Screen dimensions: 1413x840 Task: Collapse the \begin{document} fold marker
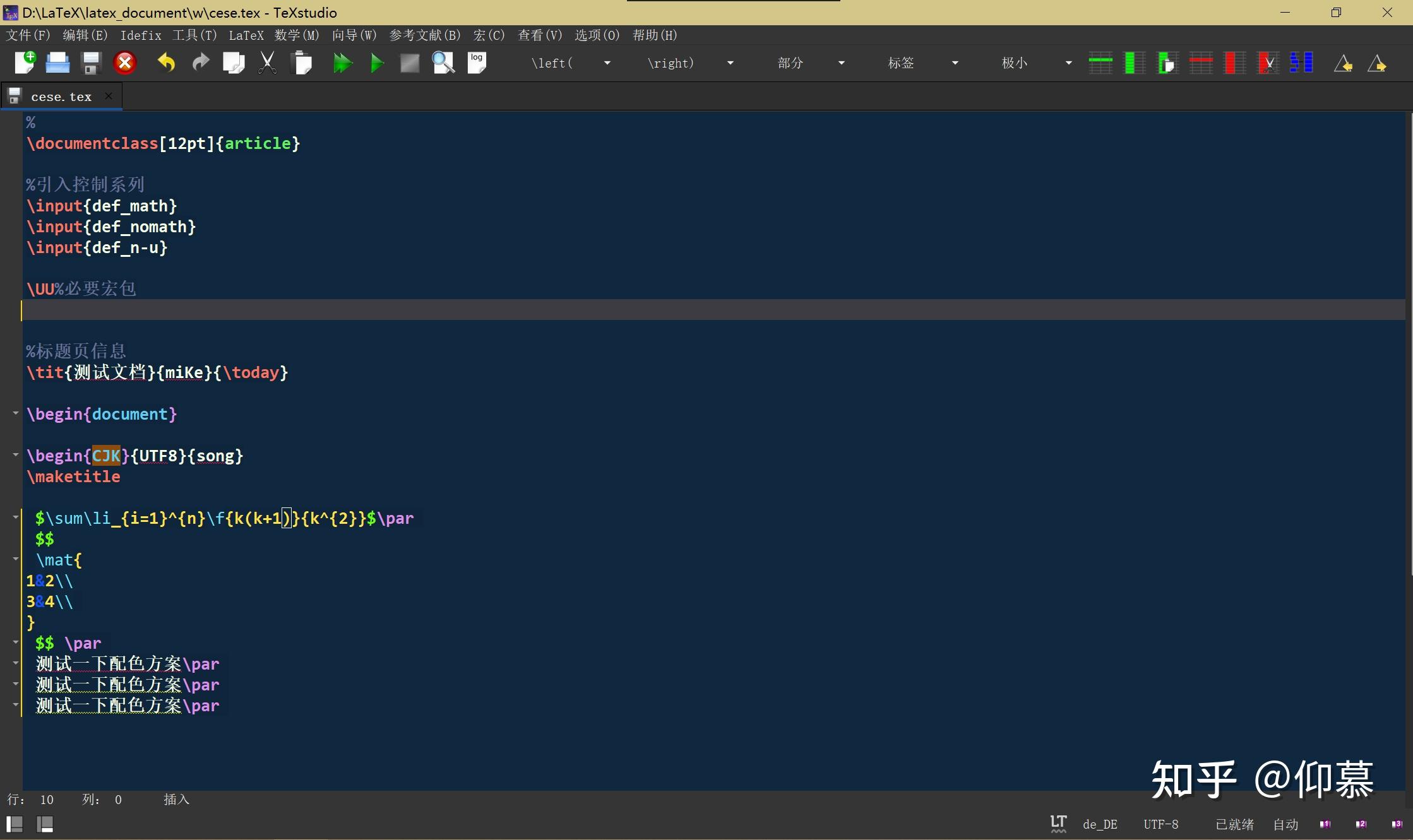(x=16, y=413)
